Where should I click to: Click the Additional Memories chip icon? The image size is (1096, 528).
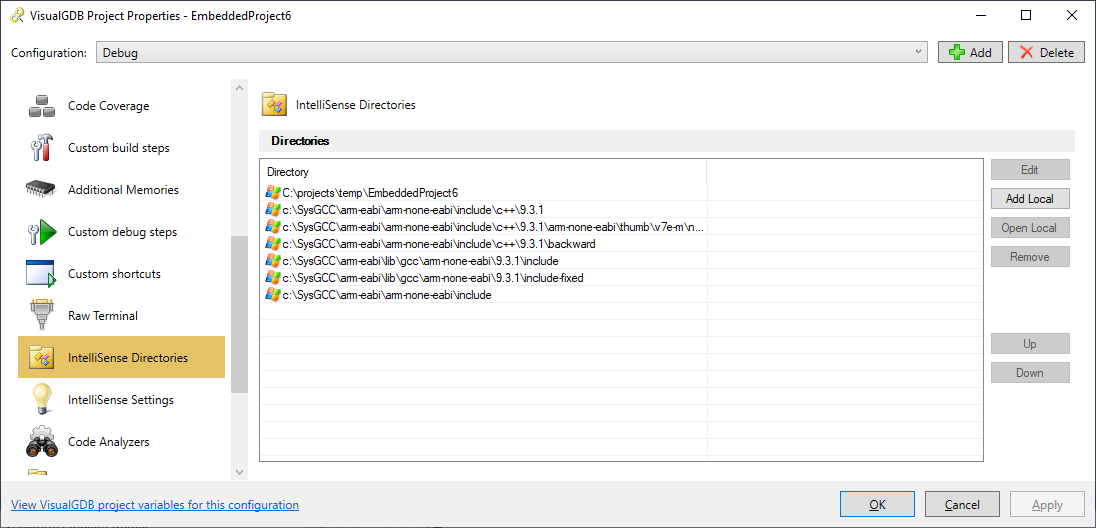(41, 190)
